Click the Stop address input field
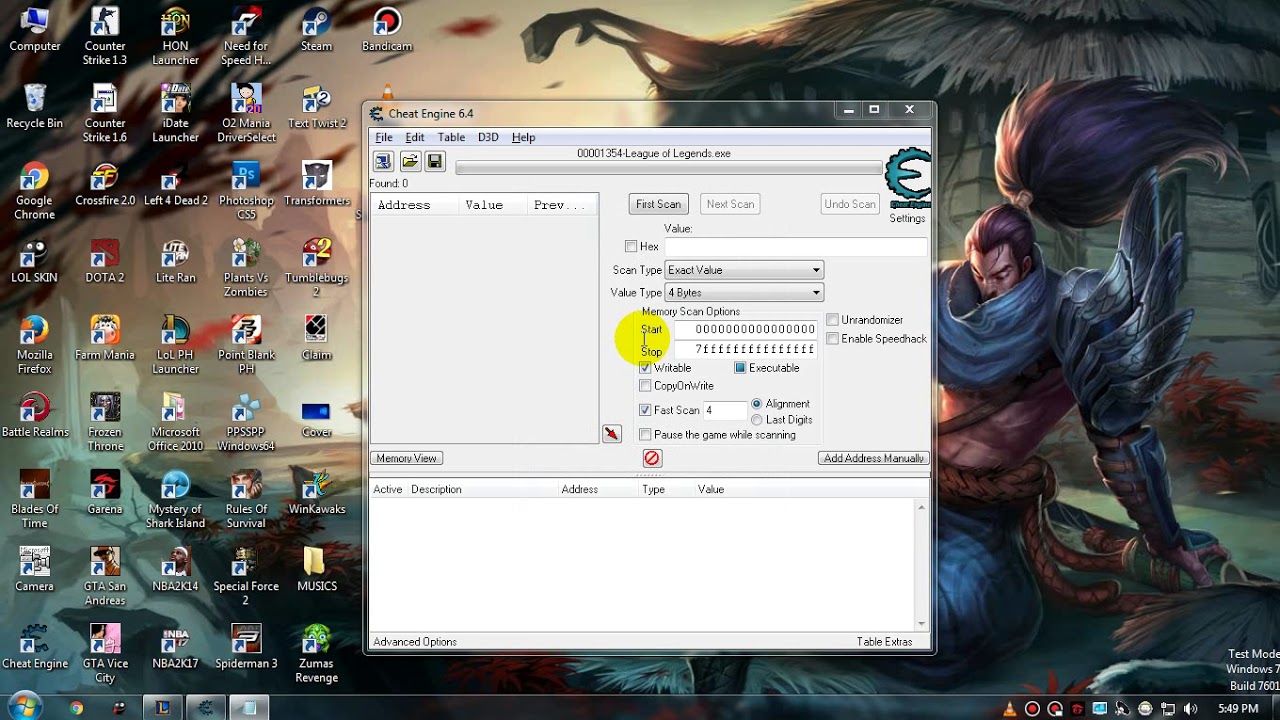 coord(746,349)
